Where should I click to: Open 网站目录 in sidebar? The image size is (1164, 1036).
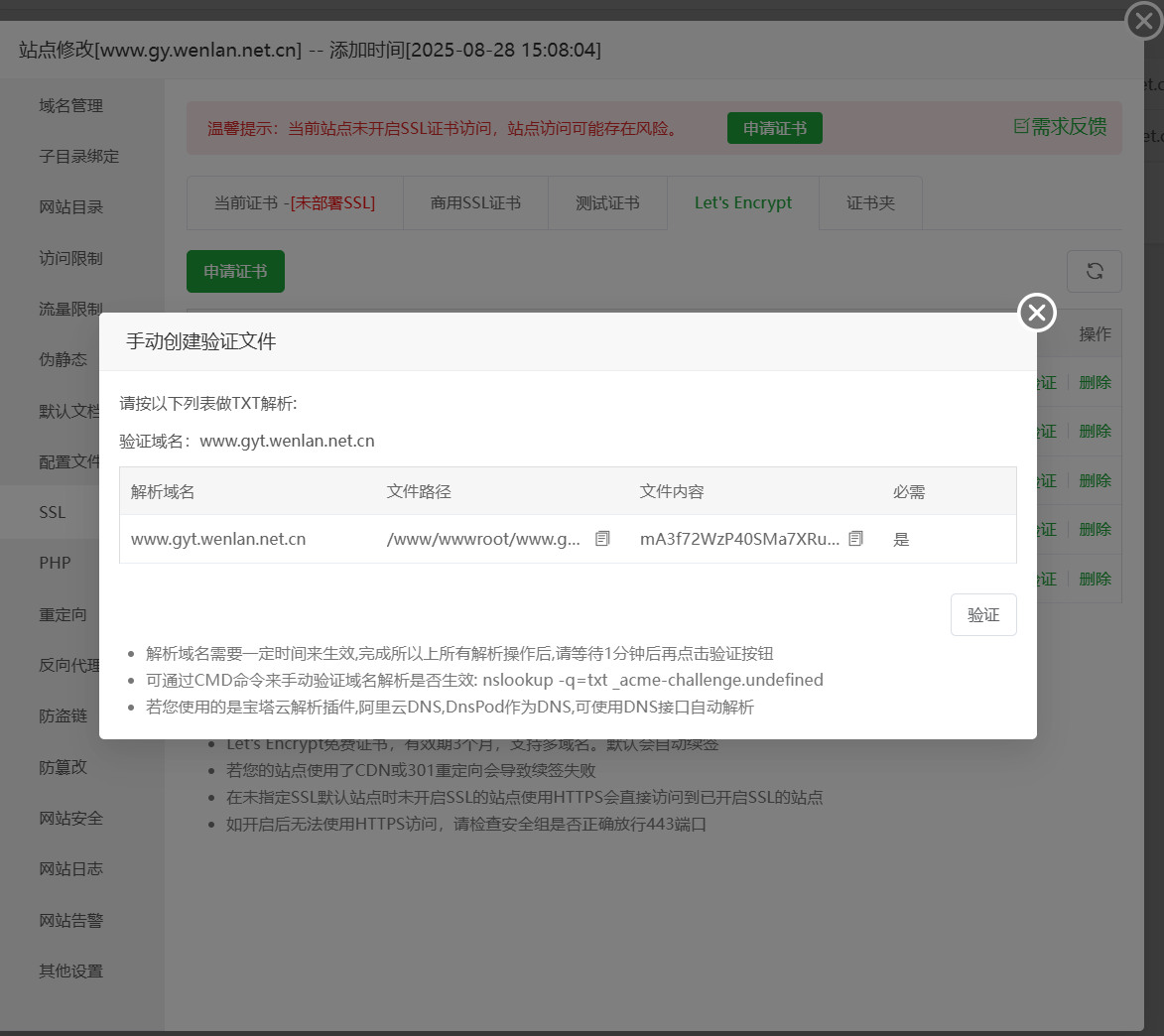coord(71,207)
